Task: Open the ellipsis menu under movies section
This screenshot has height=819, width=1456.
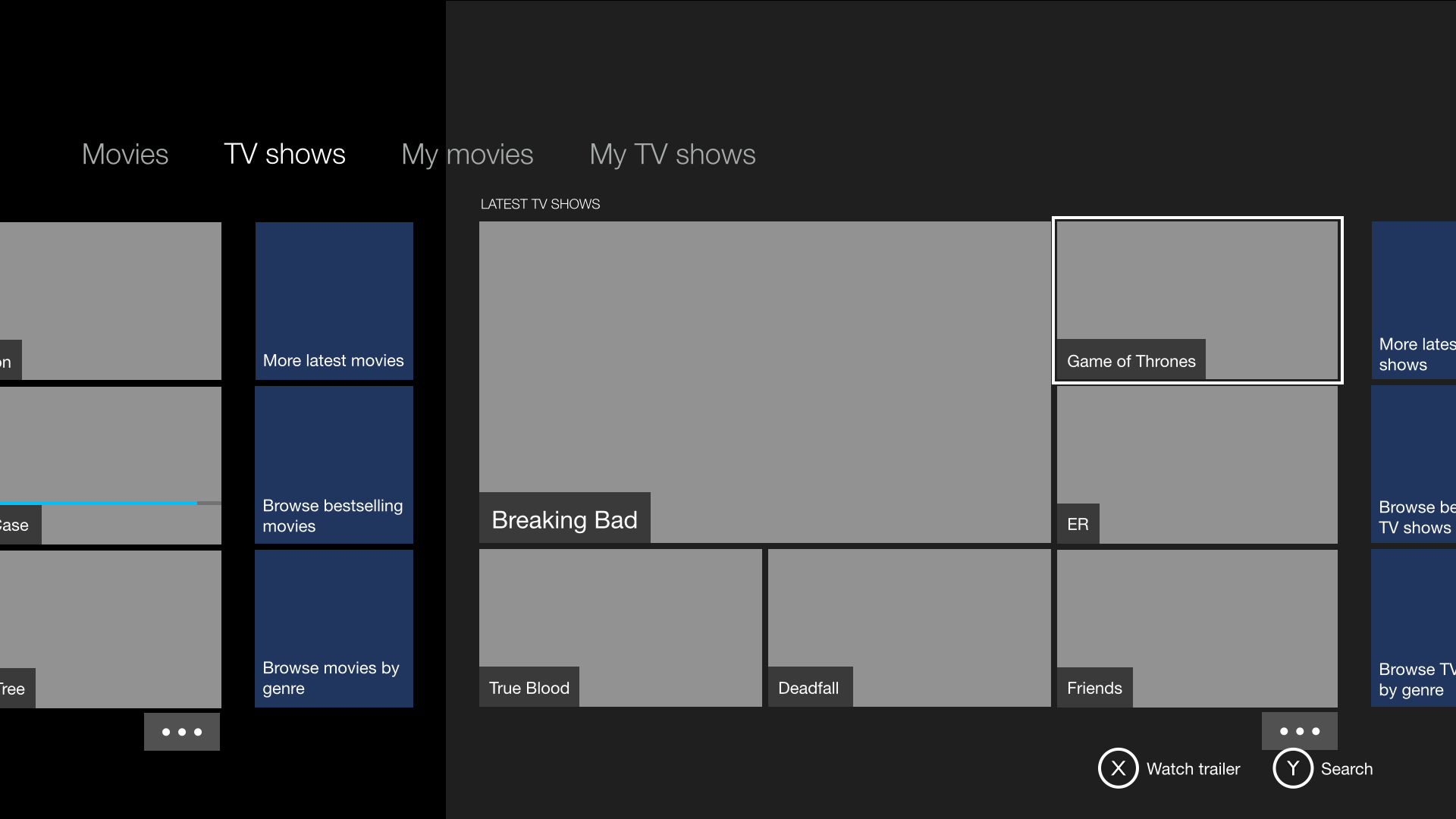Action: [182, 732]
